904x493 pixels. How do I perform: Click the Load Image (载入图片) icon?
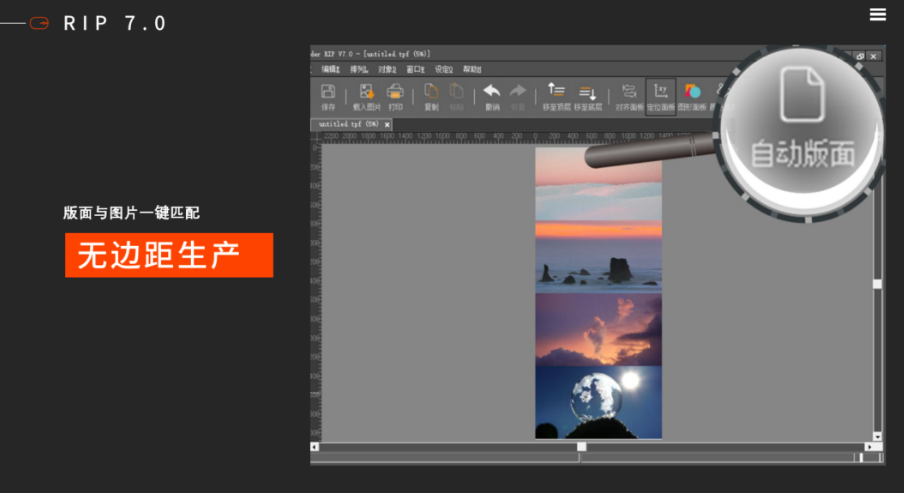[x=366, y=95]
